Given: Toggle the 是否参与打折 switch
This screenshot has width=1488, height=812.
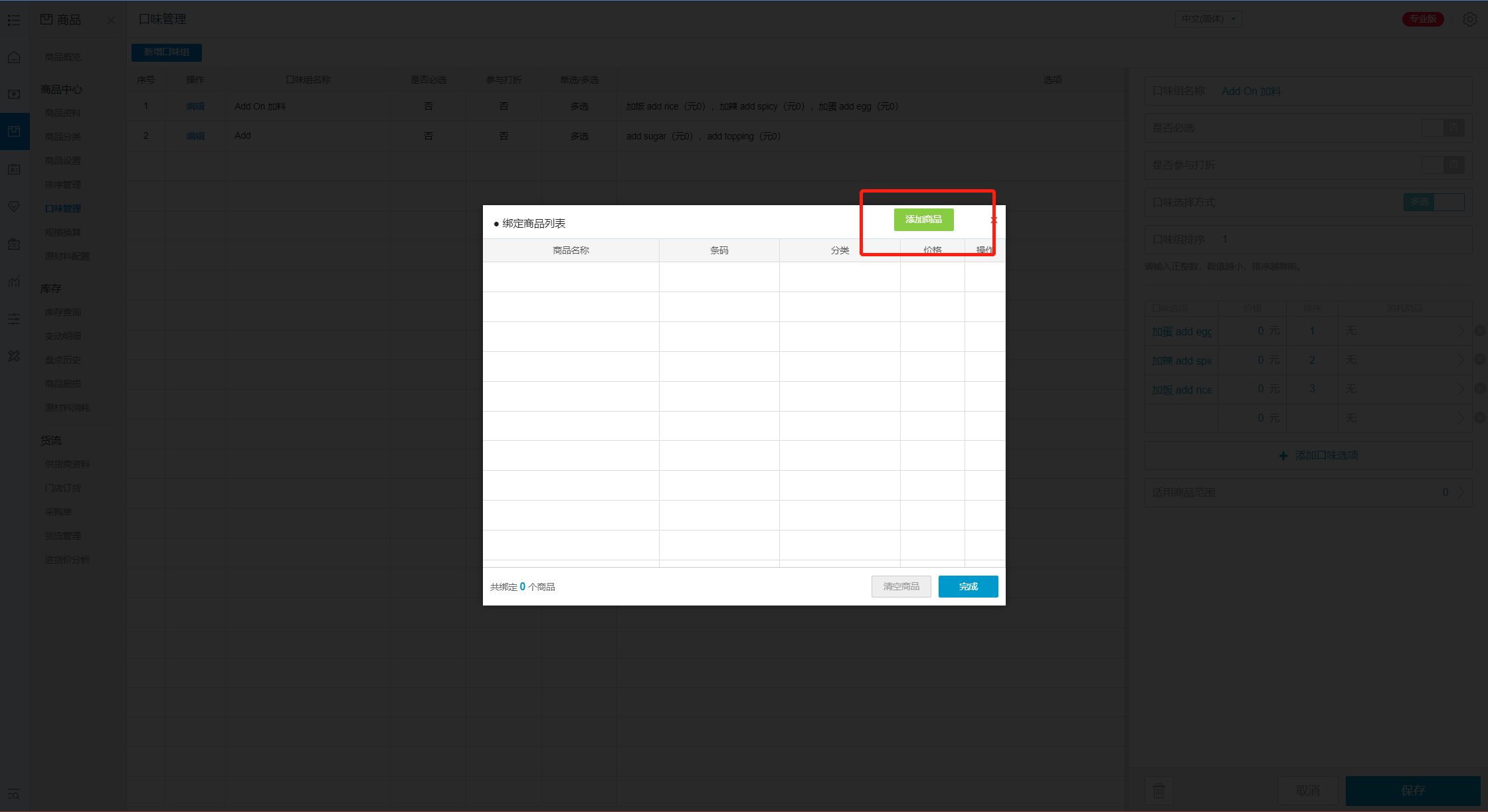Looking at the screenshot, I should [x=1442, y=165].
